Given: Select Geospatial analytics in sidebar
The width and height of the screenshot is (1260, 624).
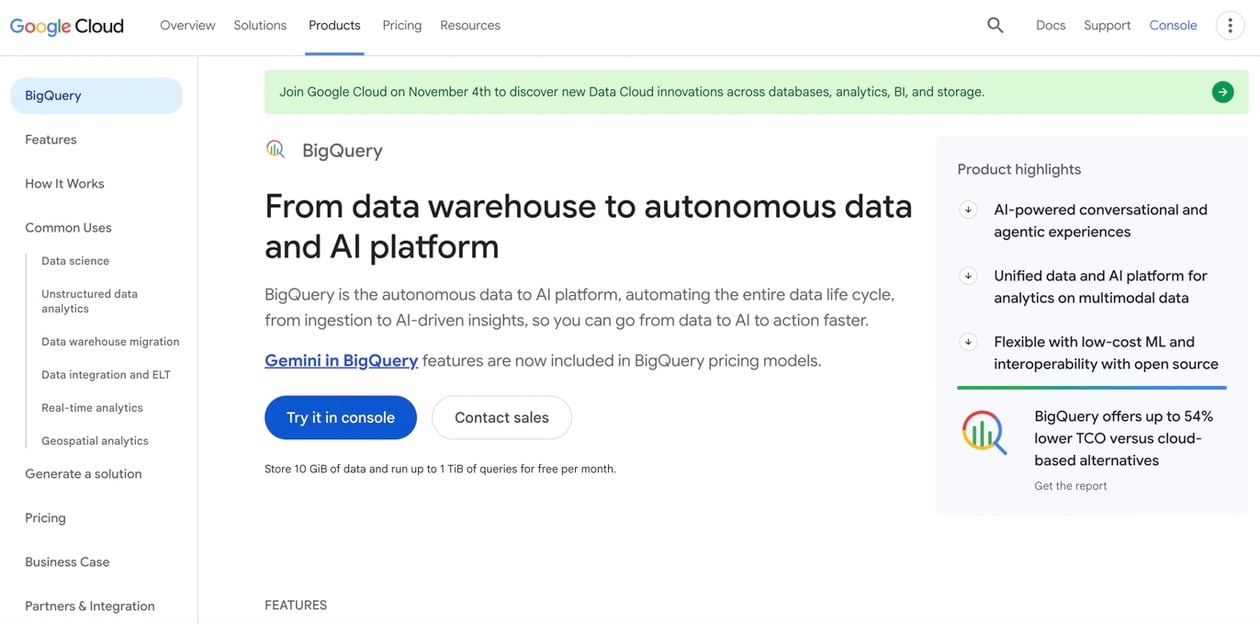Looking at the screenshot, I should pos(95,441).
